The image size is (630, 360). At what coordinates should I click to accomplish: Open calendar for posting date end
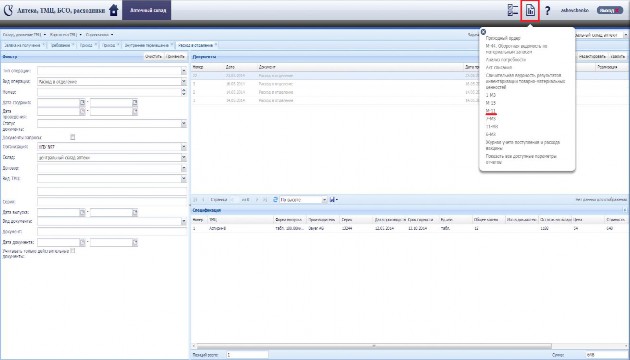[135, 112]
